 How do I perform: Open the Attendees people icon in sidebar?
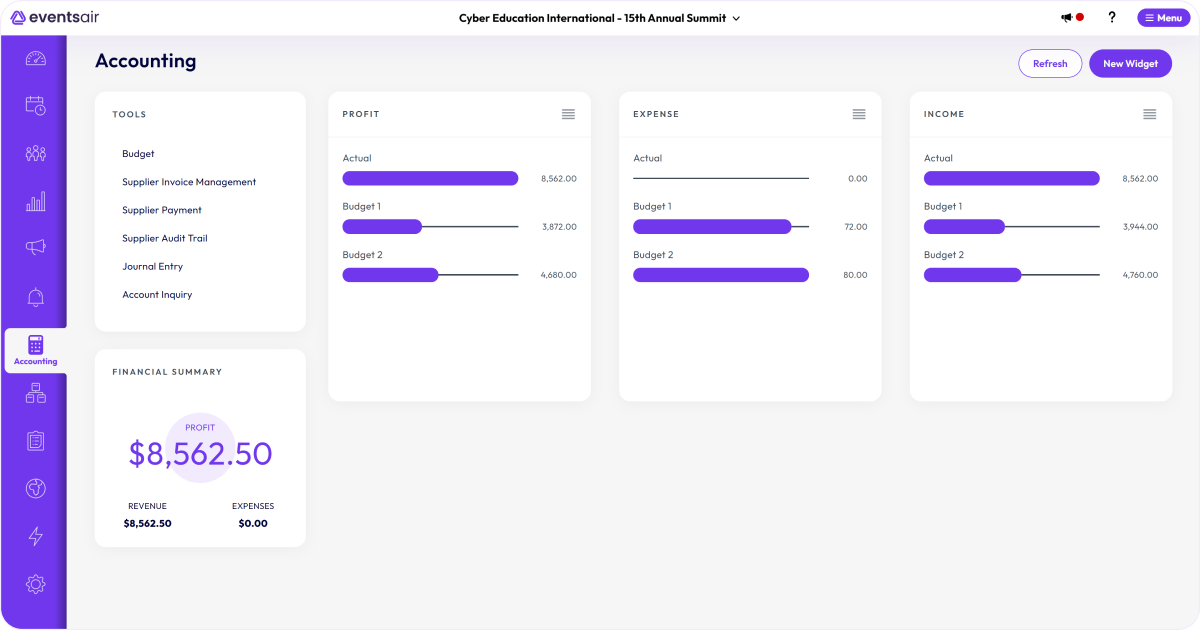pos(36,153)
